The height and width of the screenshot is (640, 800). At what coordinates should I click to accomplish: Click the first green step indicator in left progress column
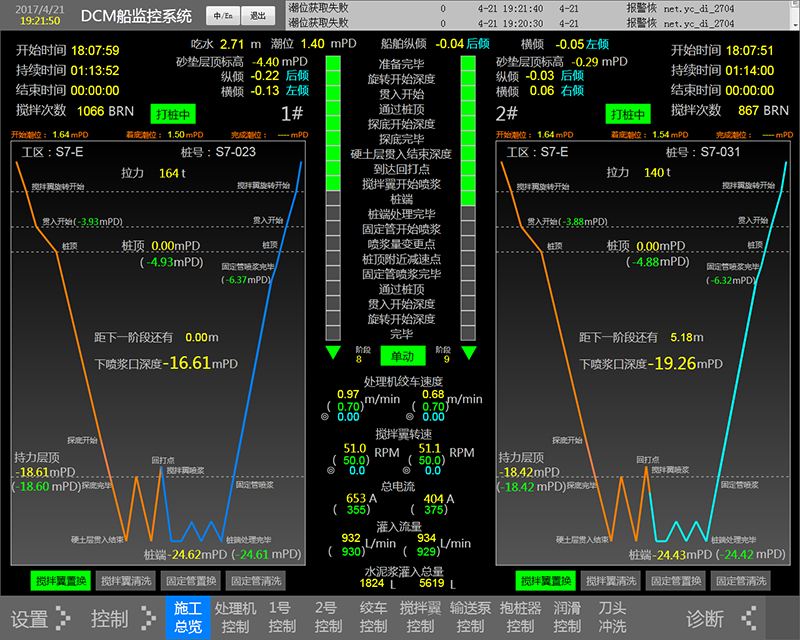pyautogui.click(x=333, y=63)
